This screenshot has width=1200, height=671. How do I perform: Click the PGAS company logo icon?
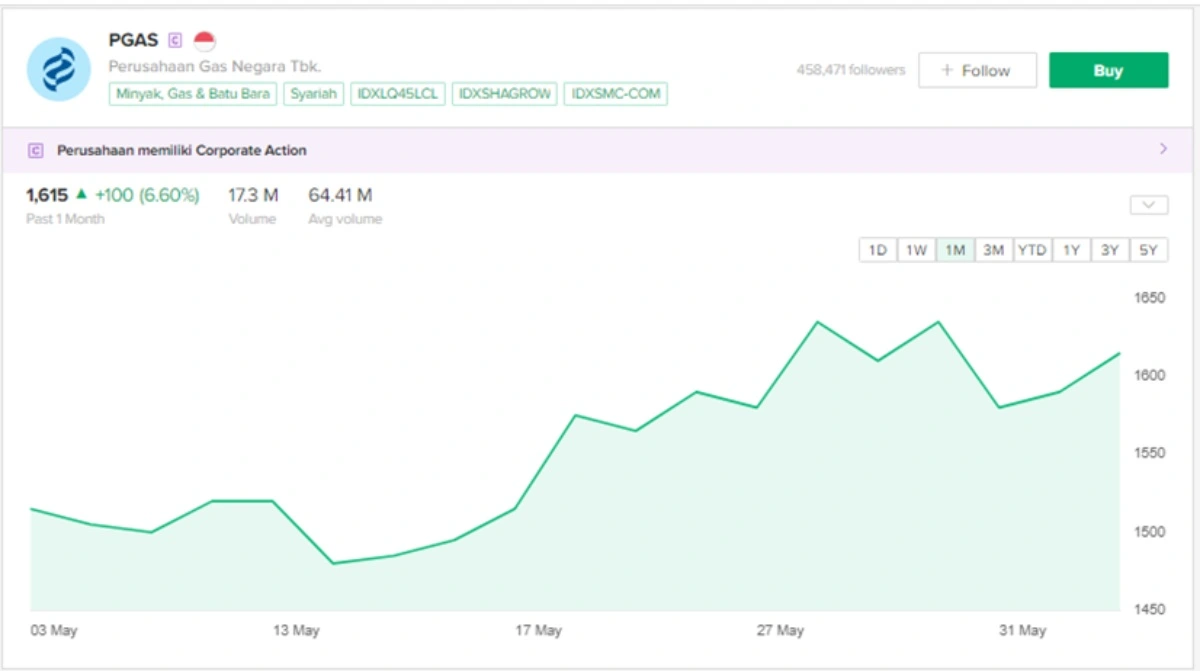click(59, 69)
